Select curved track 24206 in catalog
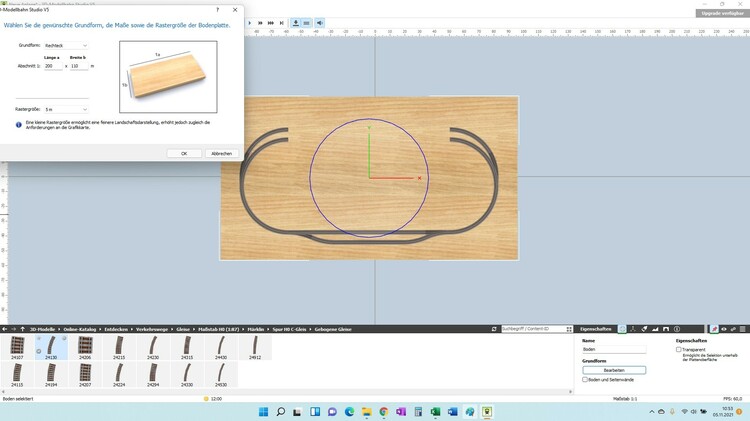 point(85,346)
